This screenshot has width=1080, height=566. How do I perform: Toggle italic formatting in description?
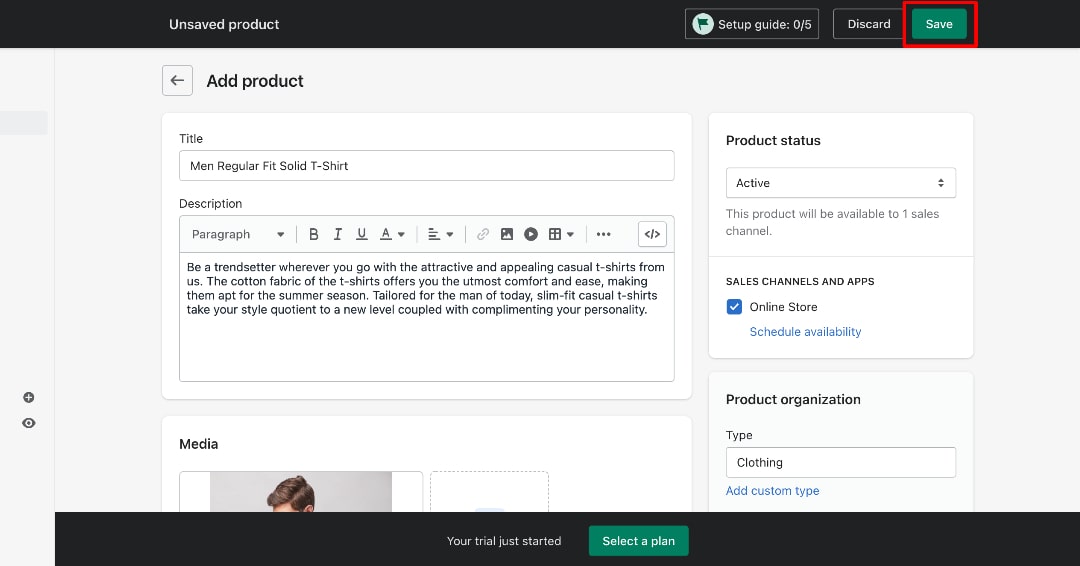(338, 234)
